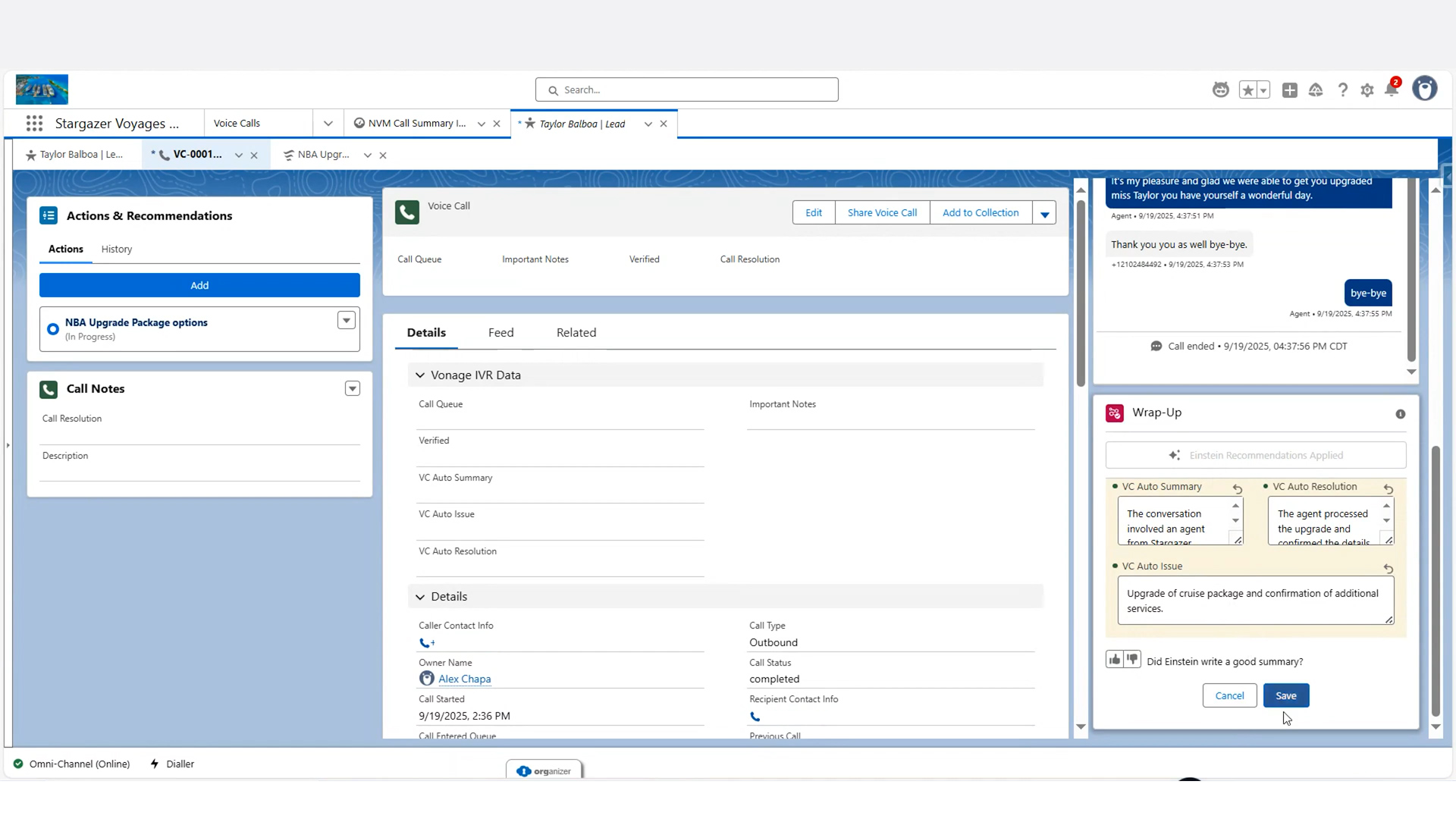Collapse the Vonage IVR Data section
The image size is (1456, 819).
coord(420,375)
